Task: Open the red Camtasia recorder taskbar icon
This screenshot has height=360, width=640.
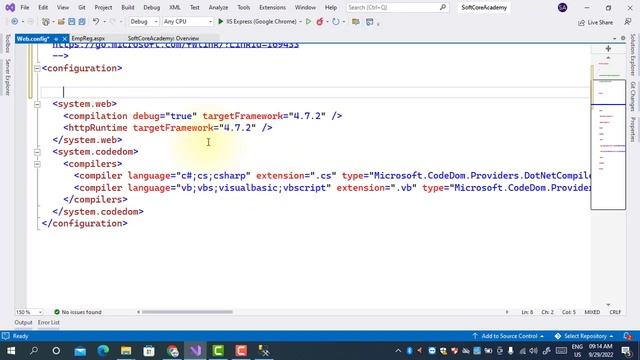Action: pyautogui.click(x=241, y=351)
